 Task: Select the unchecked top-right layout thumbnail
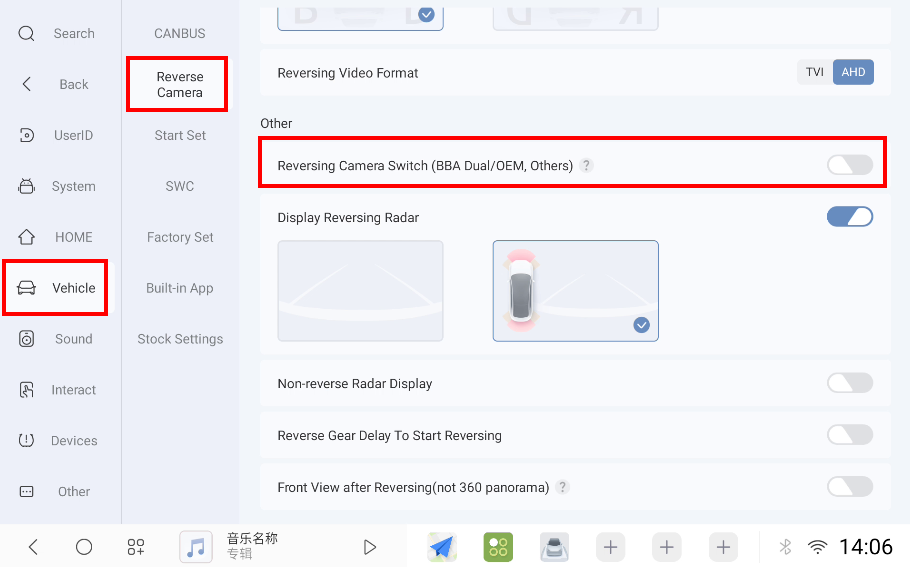pyautogui.click(x=576, y=18)
